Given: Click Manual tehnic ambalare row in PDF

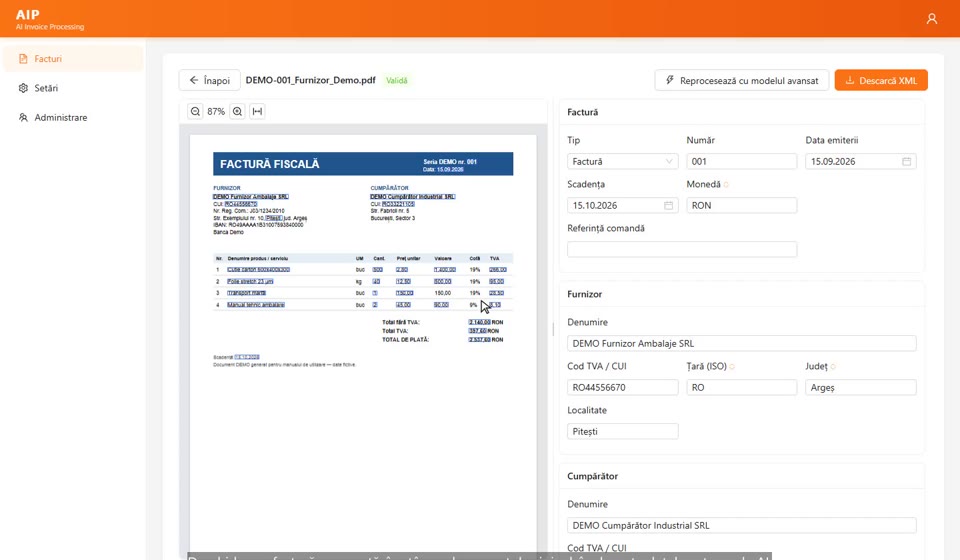Looking at the screenshot, I should click(x=363, y=305).
